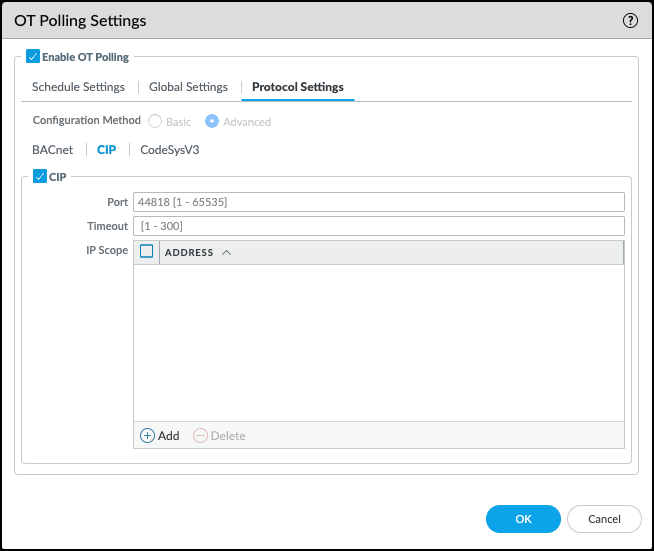Open the Global Settings tab
654x551 pixels.
point(188,87)
